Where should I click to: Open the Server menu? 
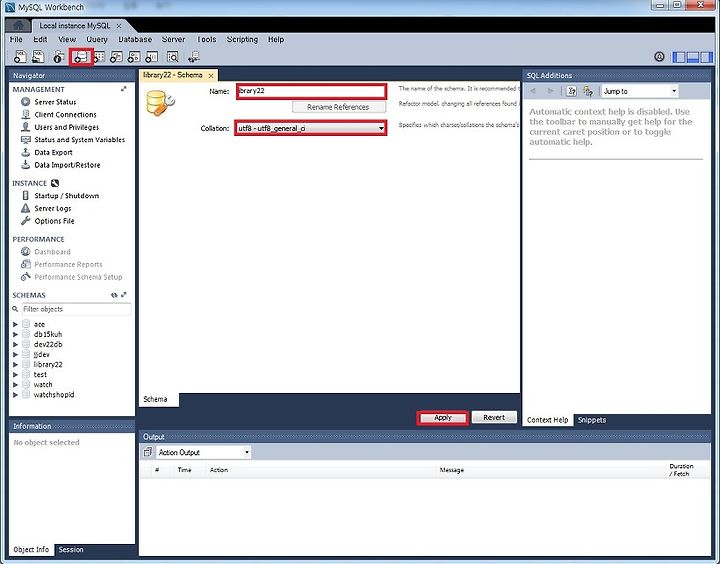coord(174,39)
